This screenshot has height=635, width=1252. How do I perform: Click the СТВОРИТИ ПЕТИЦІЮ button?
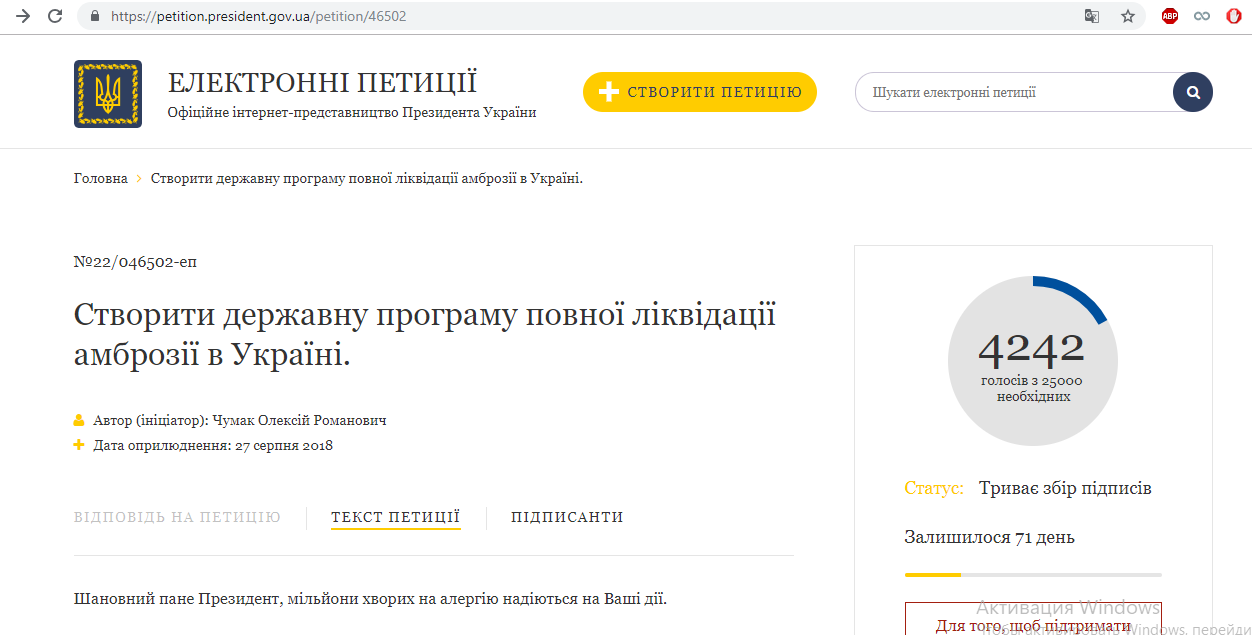(x=699, y=91)
